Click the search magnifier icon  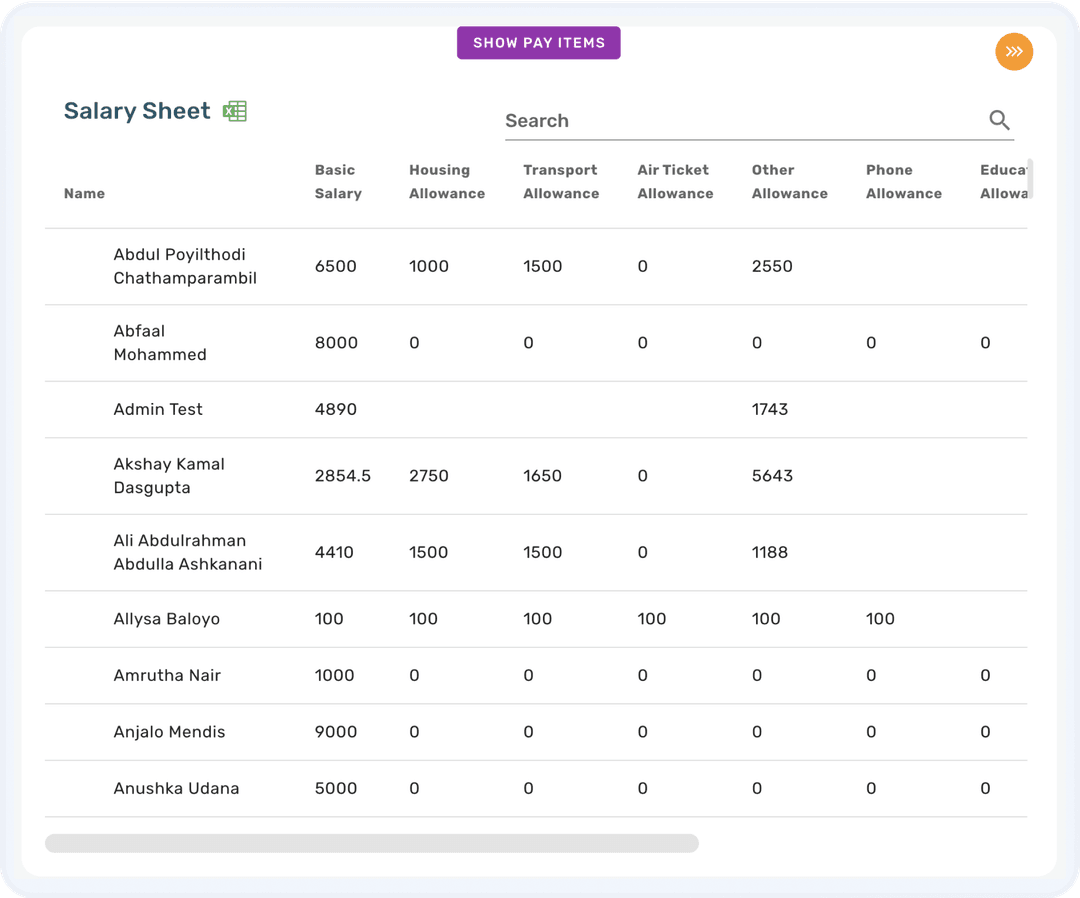click(x=999, y=119)
